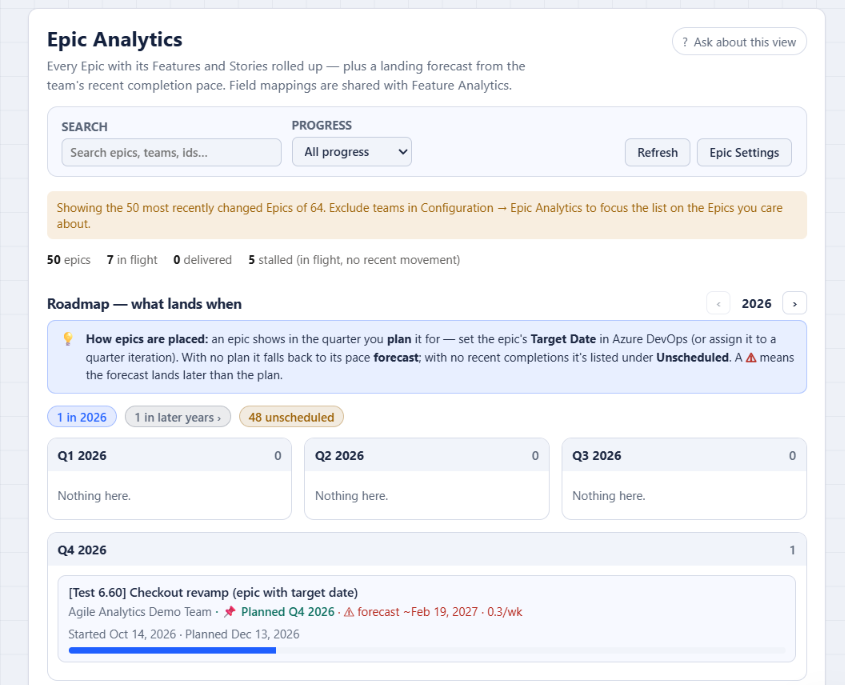Click the pushpin icon on Checkout revamp
Screen dimensions: 845x685
230,612
